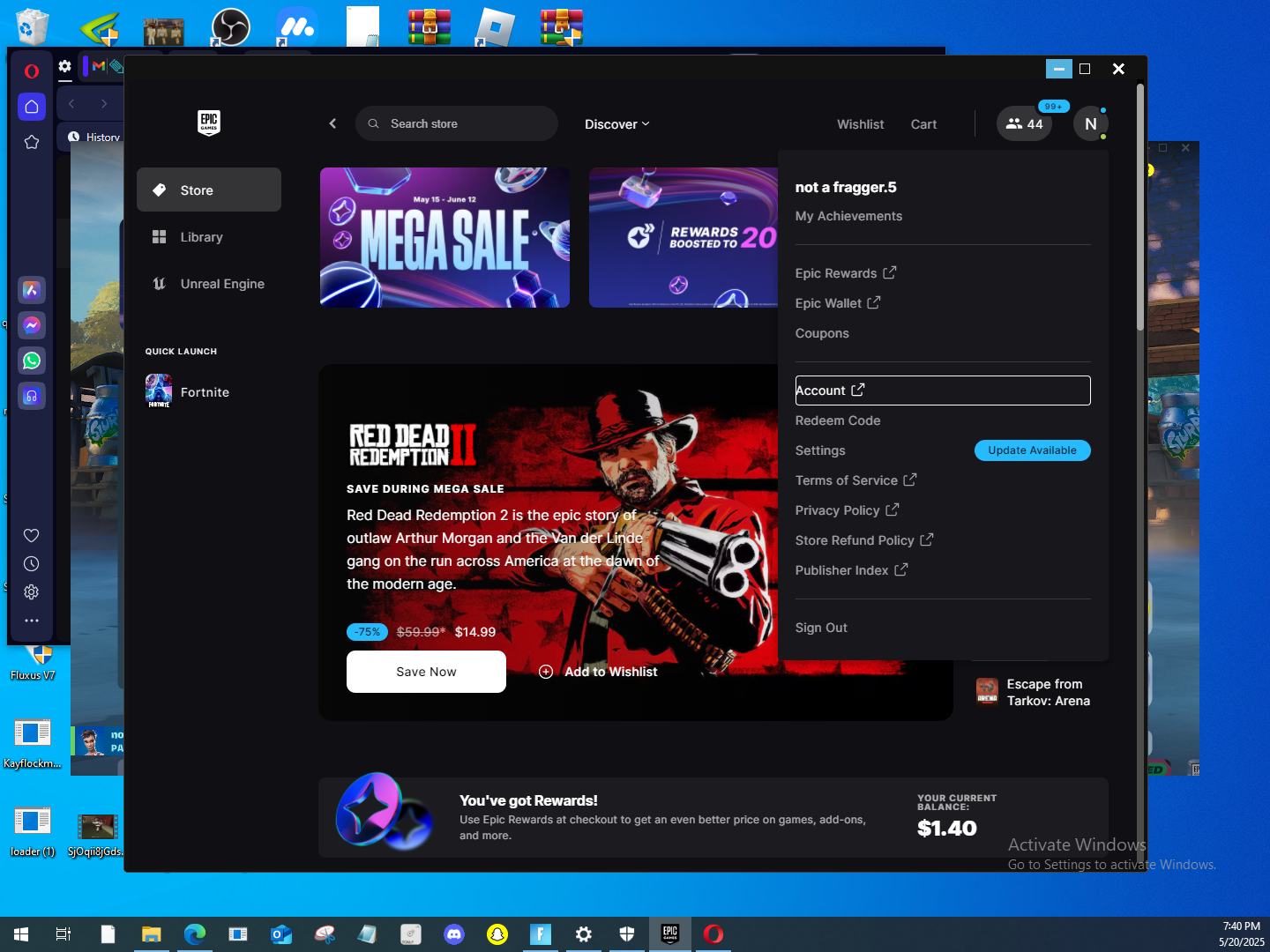
Task: Open Task View on the taskbar
Action: coord(63,934)
